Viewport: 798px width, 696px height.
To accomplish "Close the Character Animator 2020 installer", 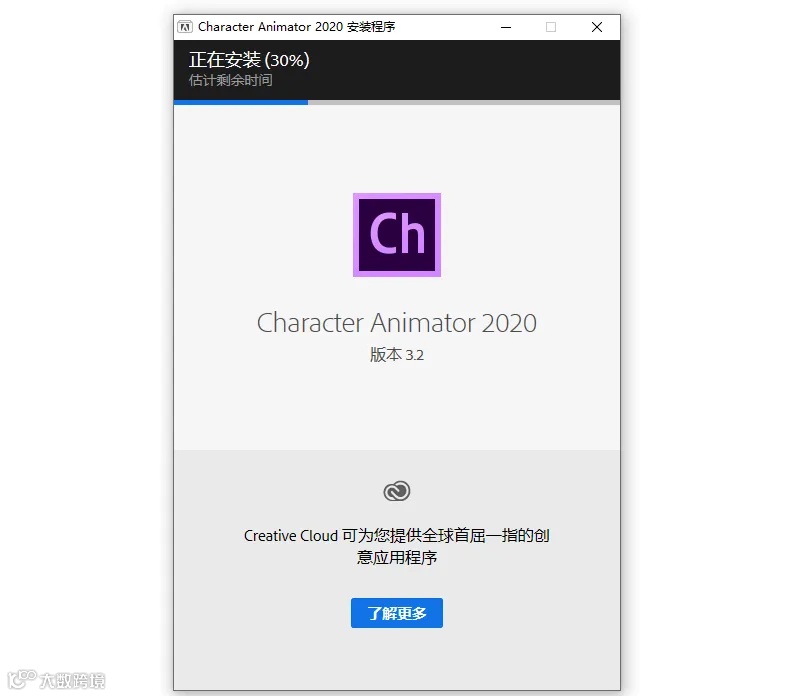I will pos(597,27).
